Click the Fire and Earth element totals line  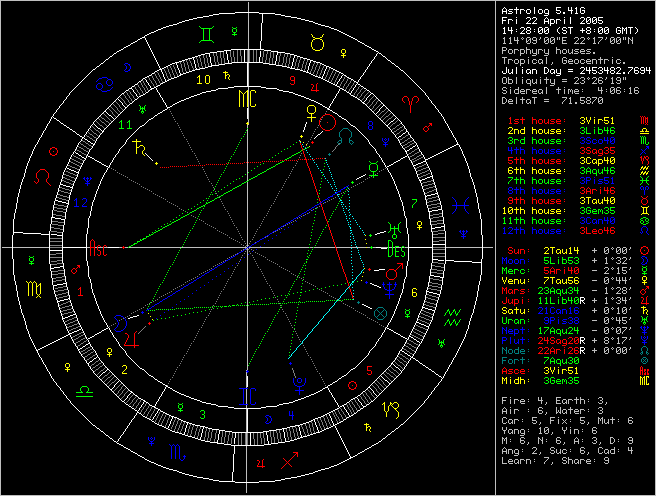point(550,400)
